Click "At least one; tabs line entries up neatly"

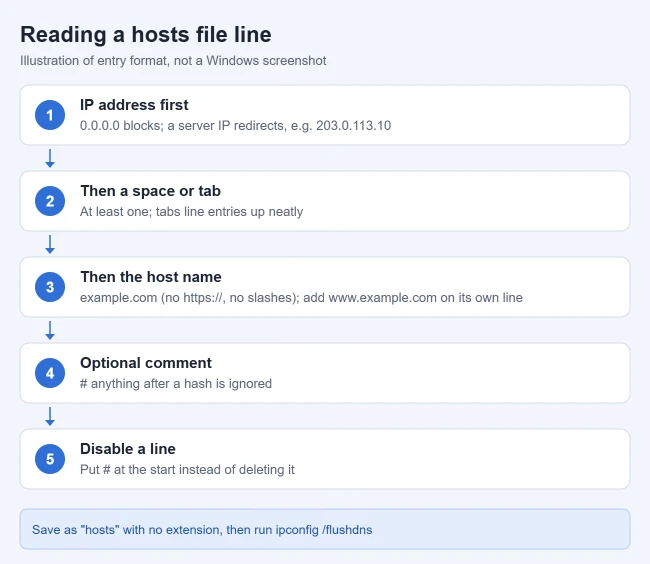192,212
